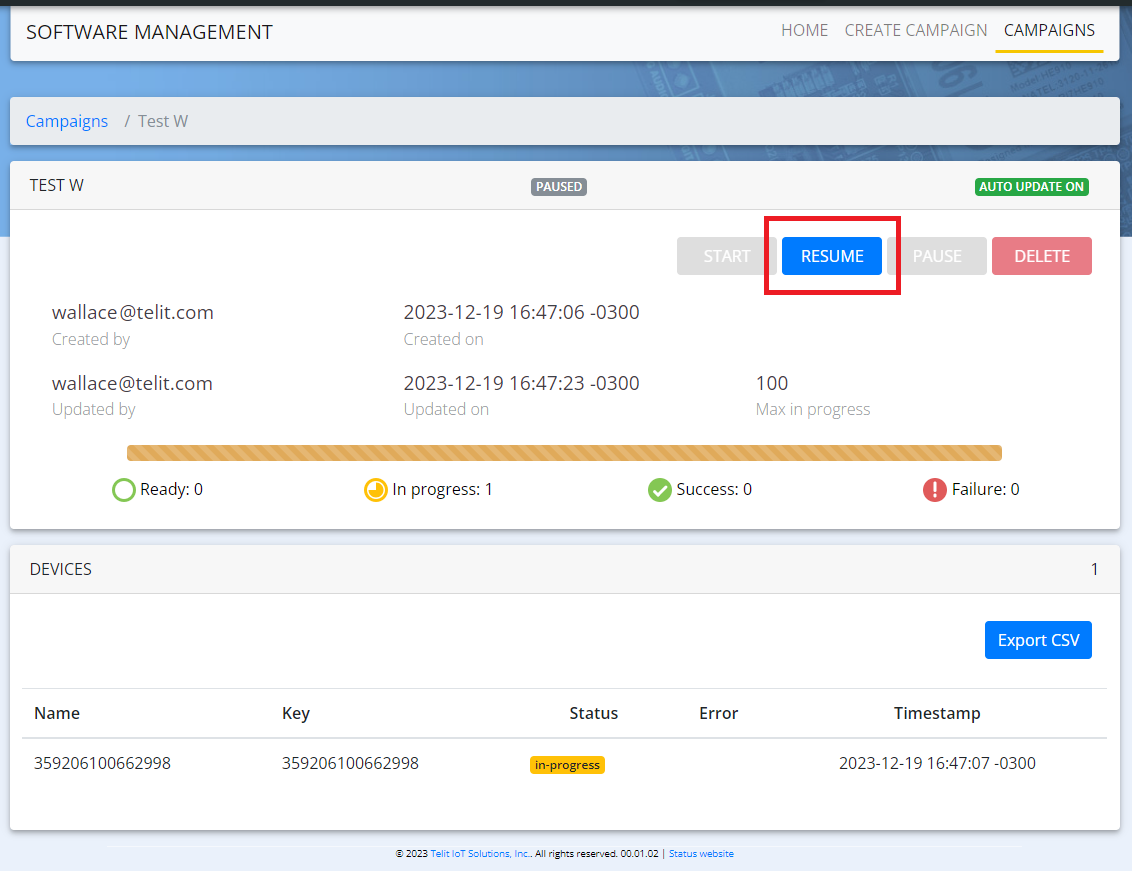This screenshot has height=871, width=1132.
Task: Click the START button
Action: pyautogui.click(x=726, y=256)
